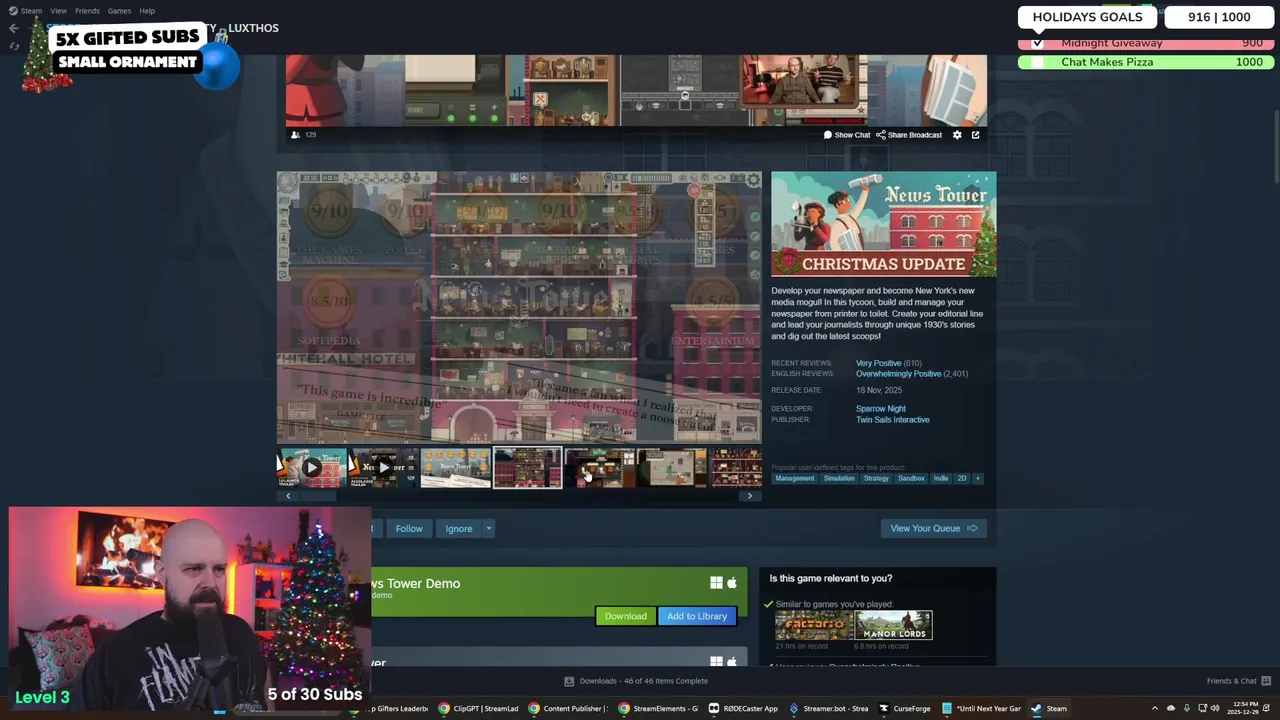Open the Help menu
Image resolution: width=1280 pixels, height=720 pixels.
[147, 11]
